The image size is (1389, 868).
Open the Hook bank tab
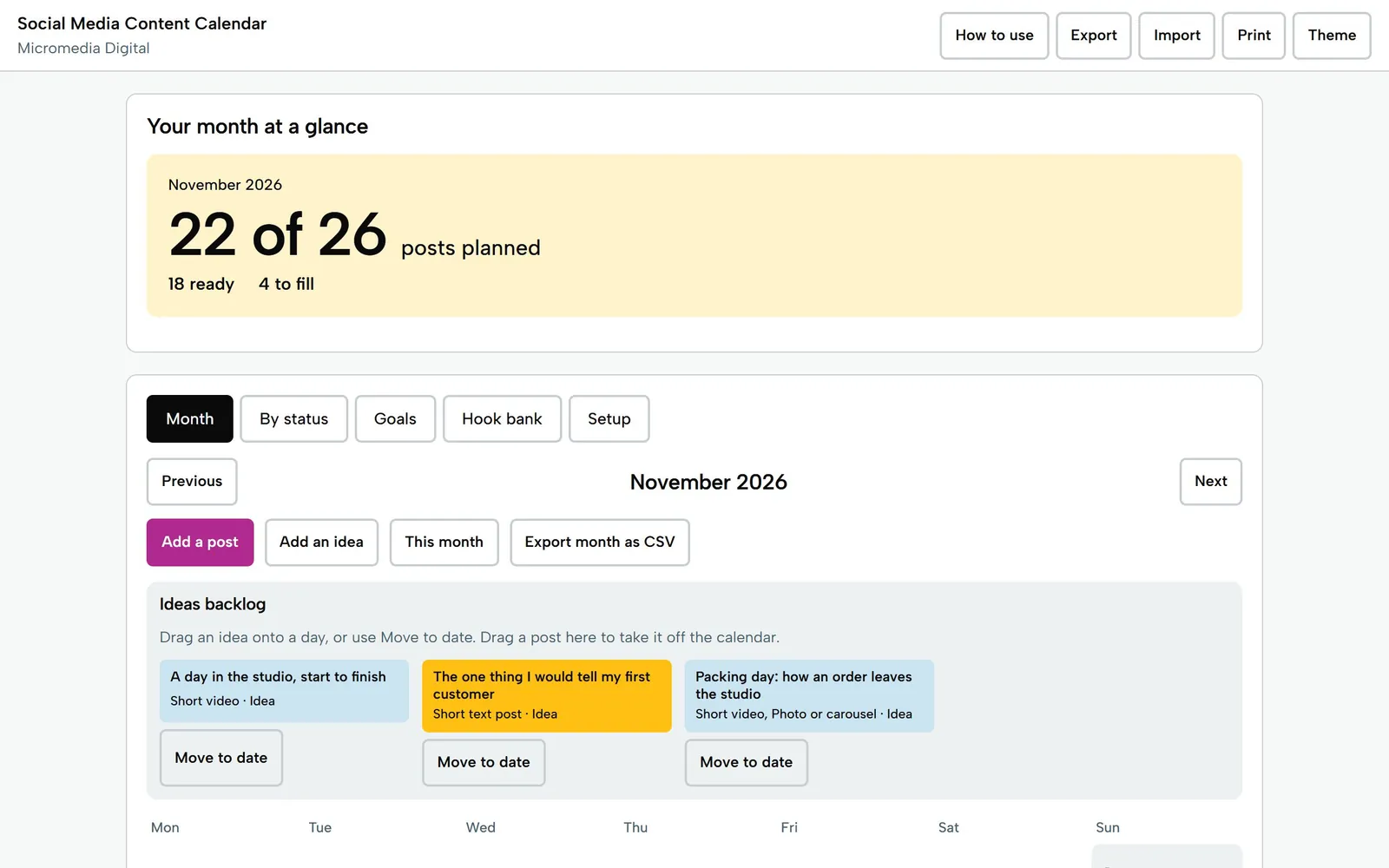pos(502,418)
